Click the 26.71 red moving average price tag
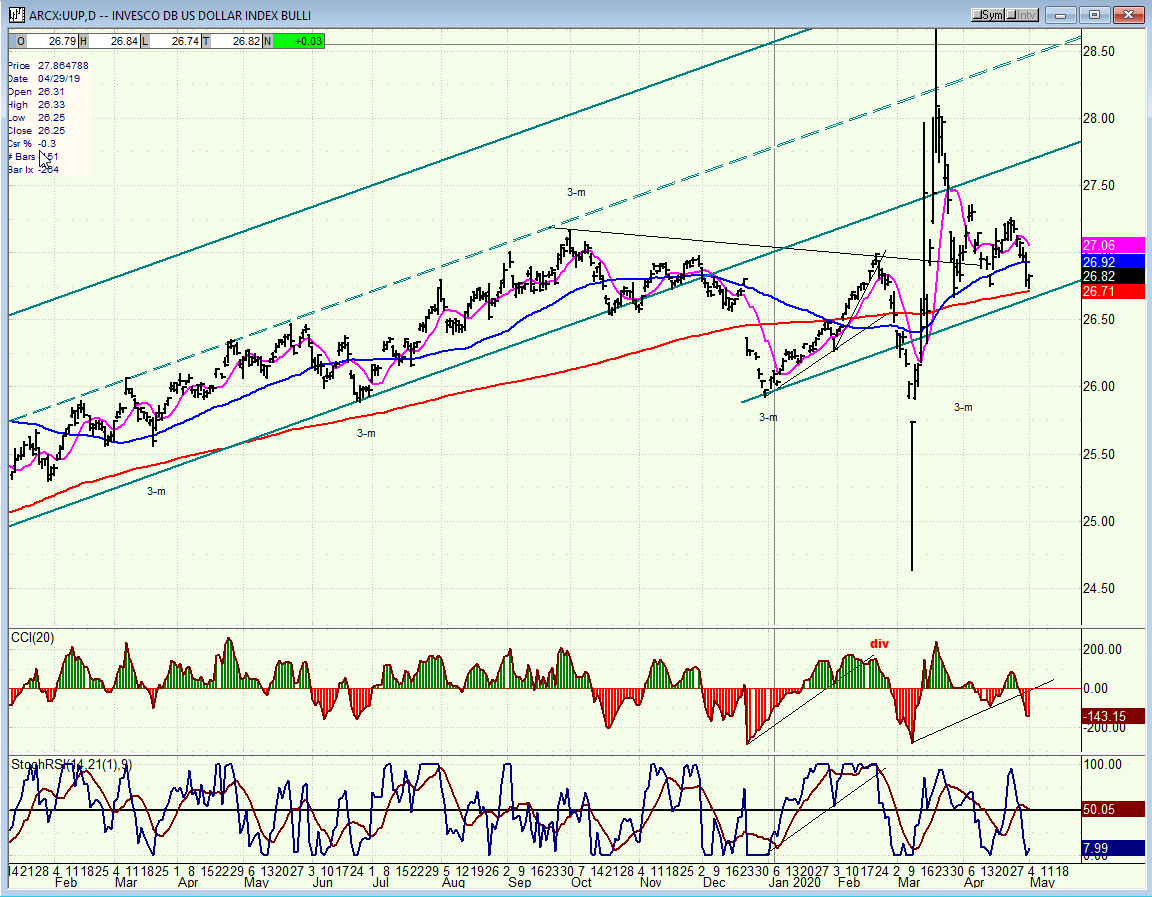The image size is (1152, 897). (1113, 292)
